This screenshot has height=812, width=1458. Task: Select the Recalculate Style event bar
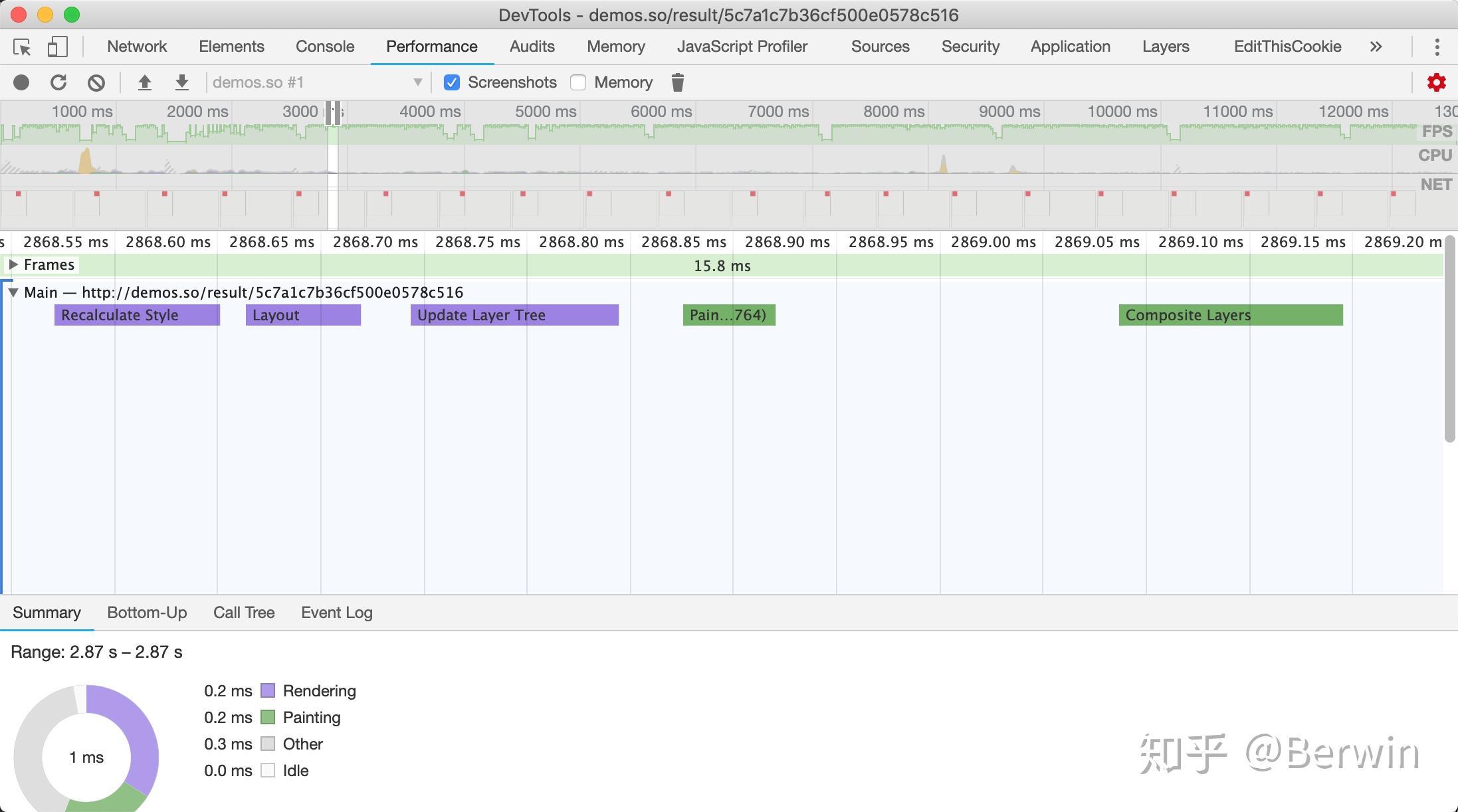(136, 315)
